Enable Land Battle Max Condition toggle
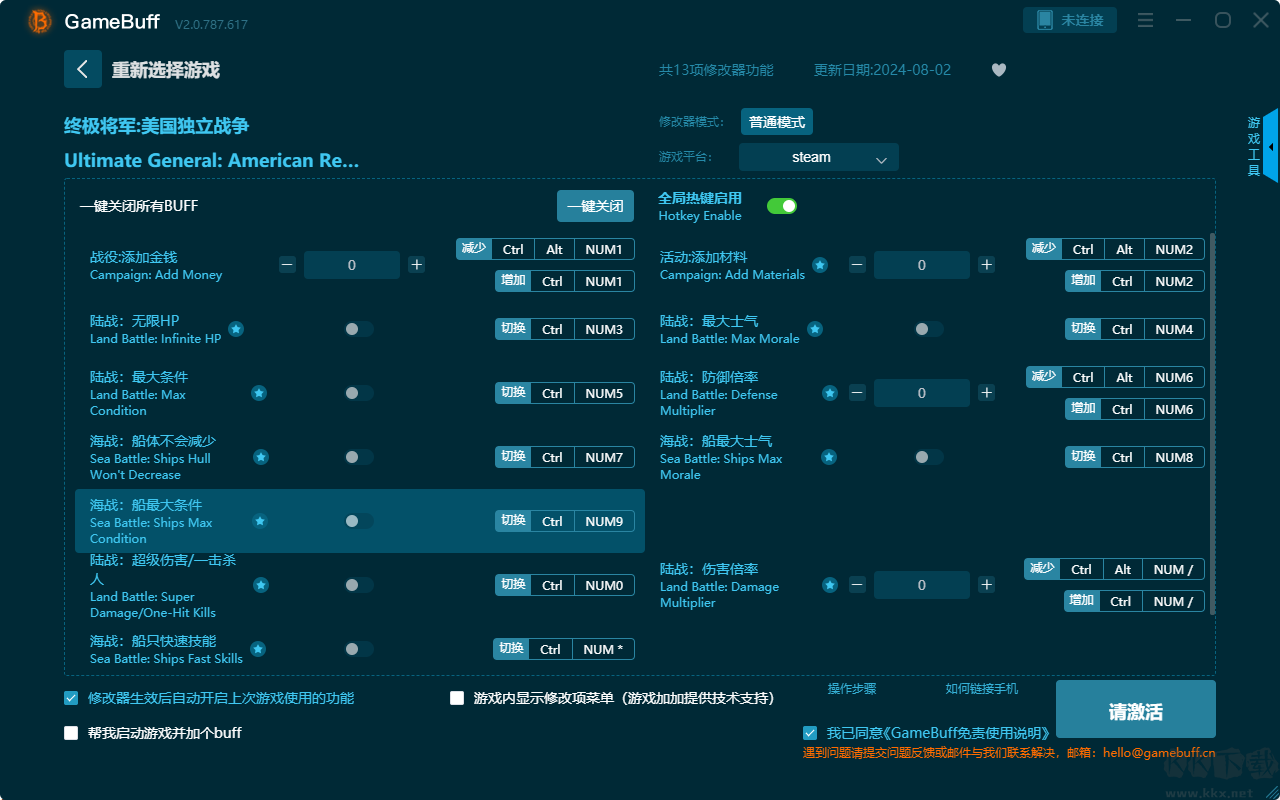This screenshot has height=800, width=1280. 359,393
